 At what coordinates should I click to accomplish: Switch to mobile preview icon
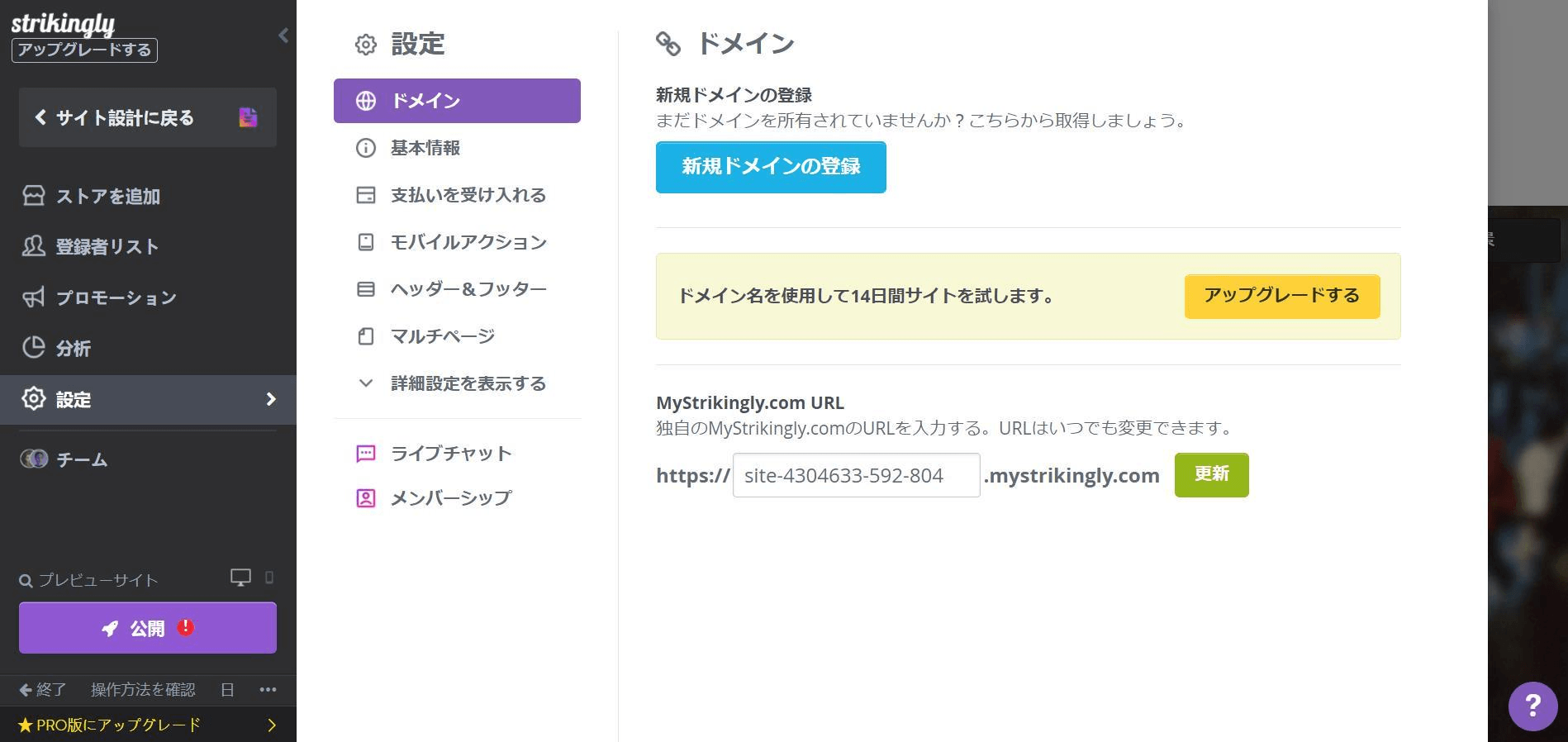[x=268, y=578]
